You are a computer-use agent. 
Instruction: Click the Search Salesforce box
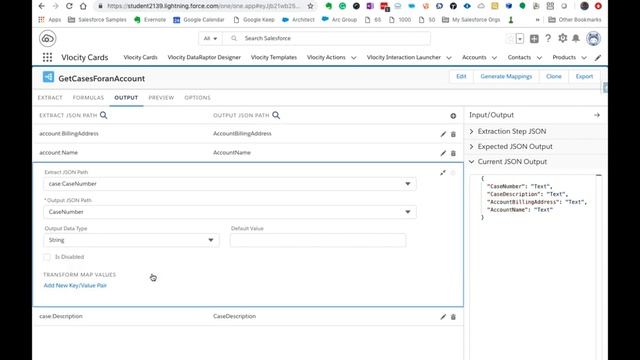327,38
